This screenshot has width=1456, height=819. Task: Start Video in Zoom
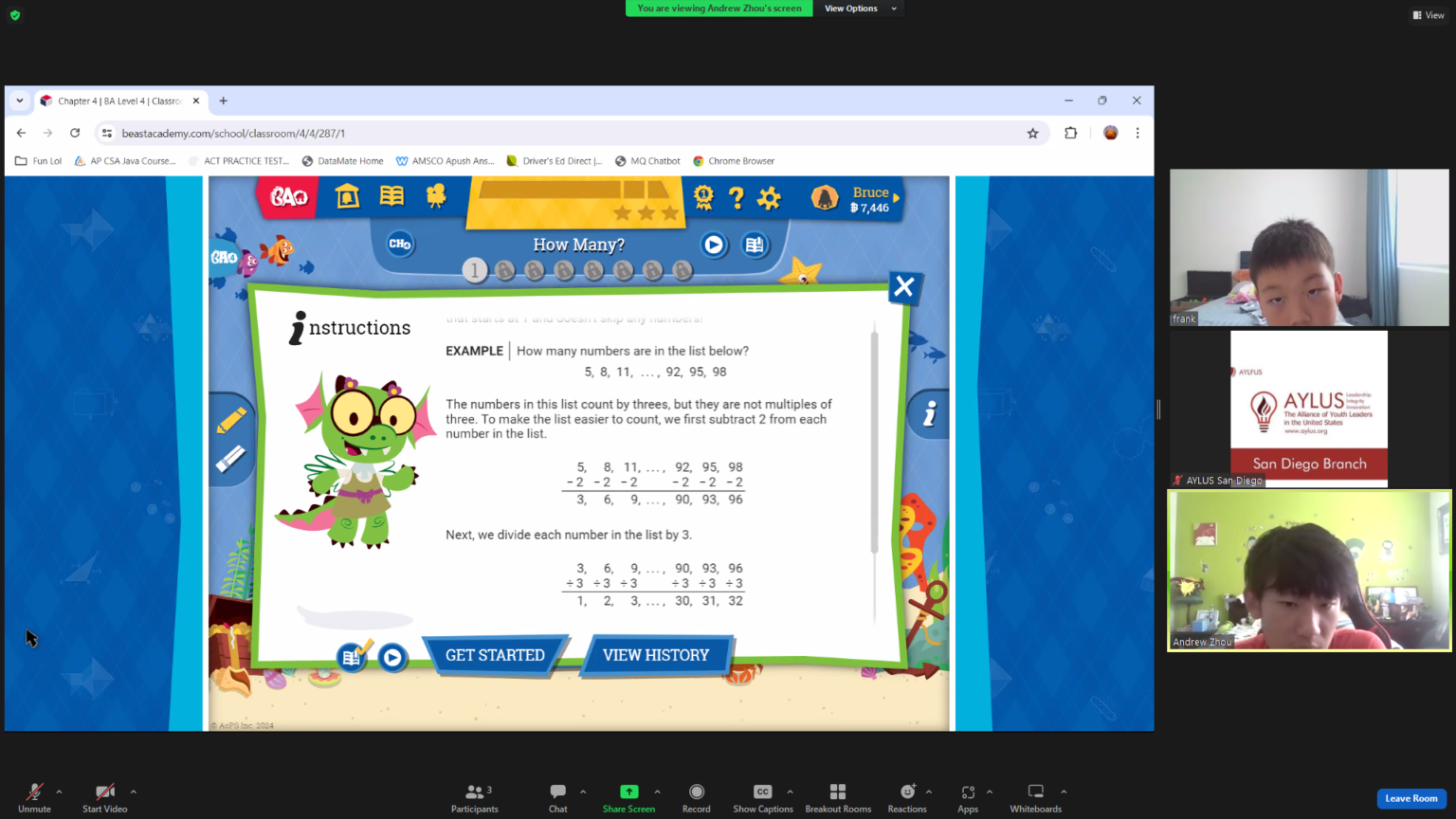[104, 797]
